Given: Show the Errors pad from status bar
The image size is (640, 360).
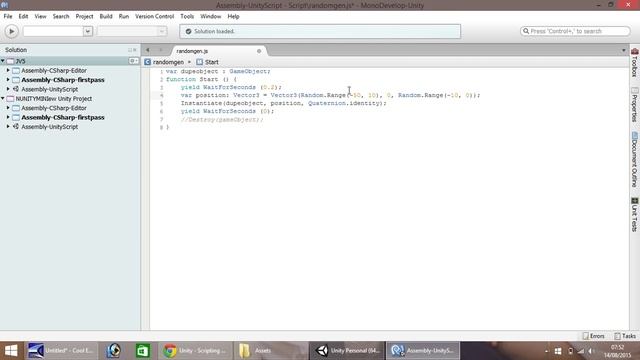Looking at the screenshot, I should tap(594, 336).
